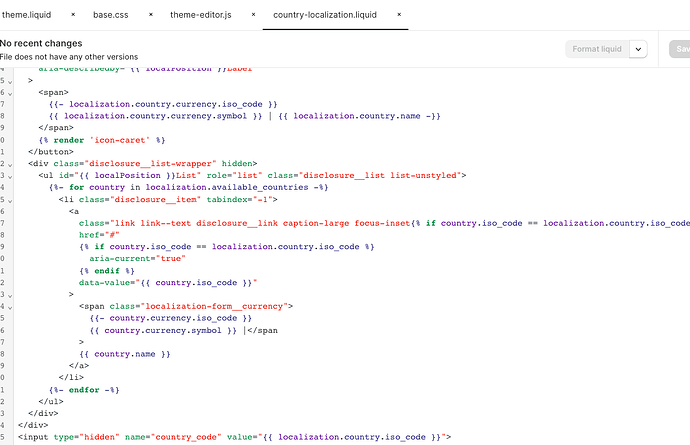
Task: Close the theme-editor.js tab
Action: tap(252, 17)
